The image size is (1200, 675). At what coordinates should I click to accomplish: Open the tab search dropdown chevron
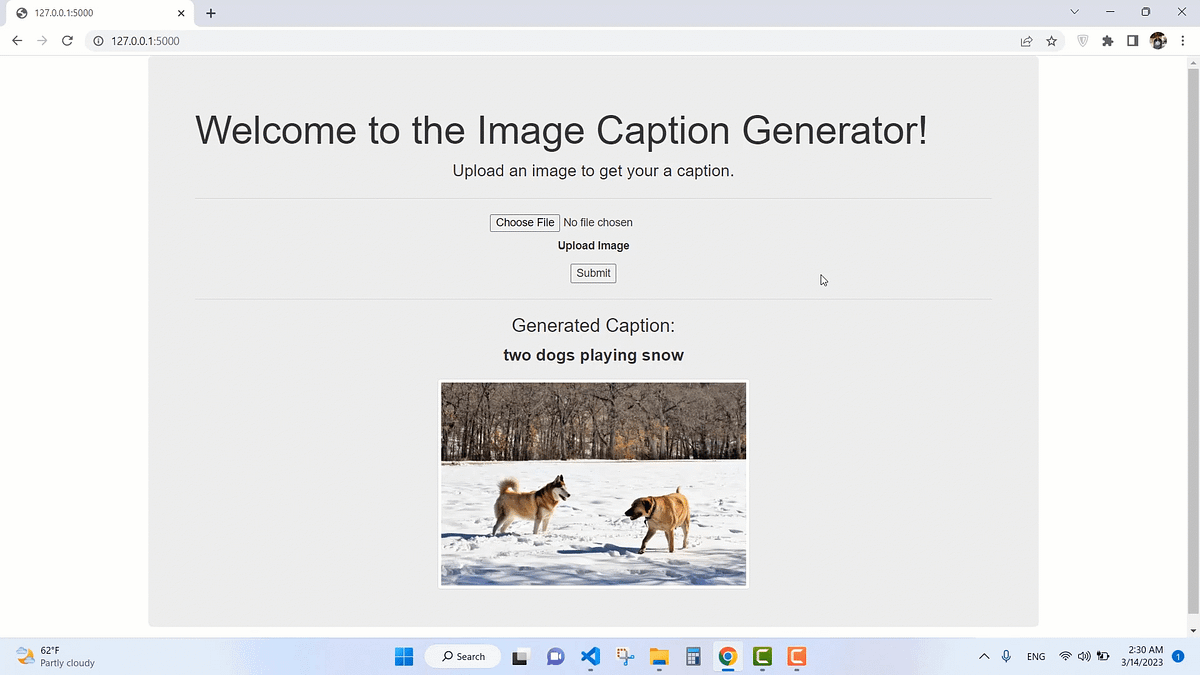[x=1074, y=11]
